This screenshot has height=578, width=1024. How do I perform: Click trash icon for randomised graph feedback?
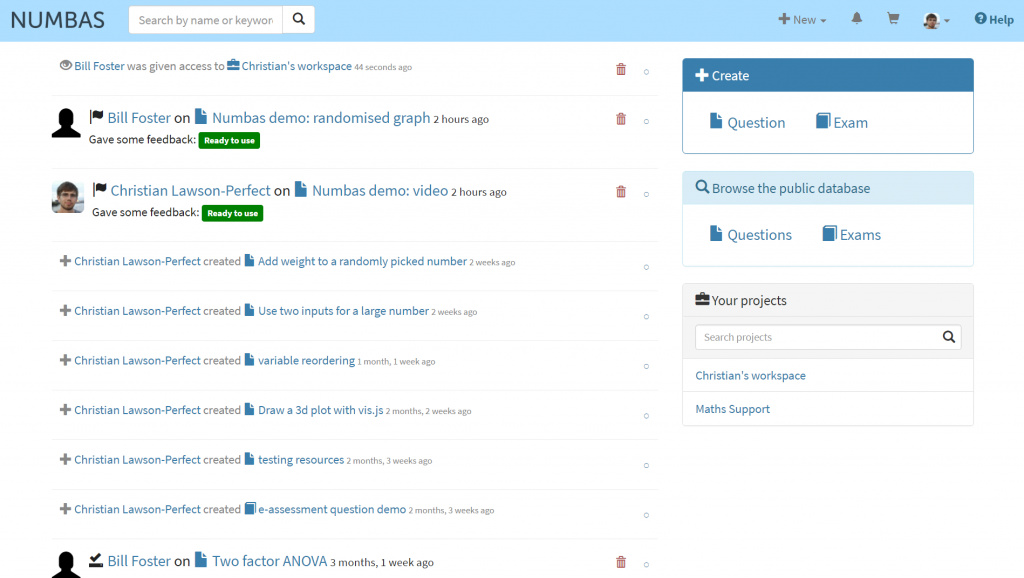coord(621,119)
